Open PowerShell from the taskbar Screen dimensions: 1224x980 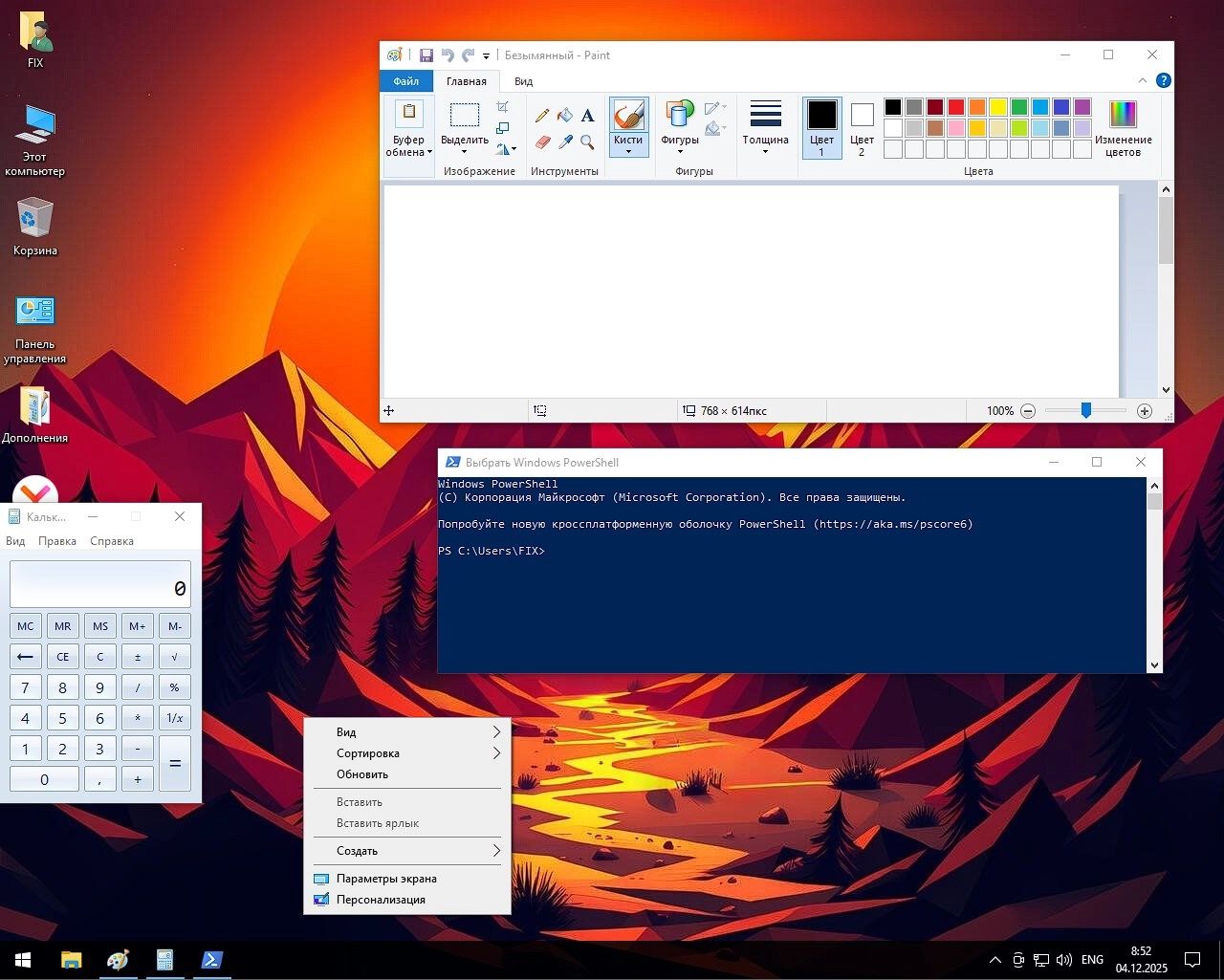[x=211, y=960]
